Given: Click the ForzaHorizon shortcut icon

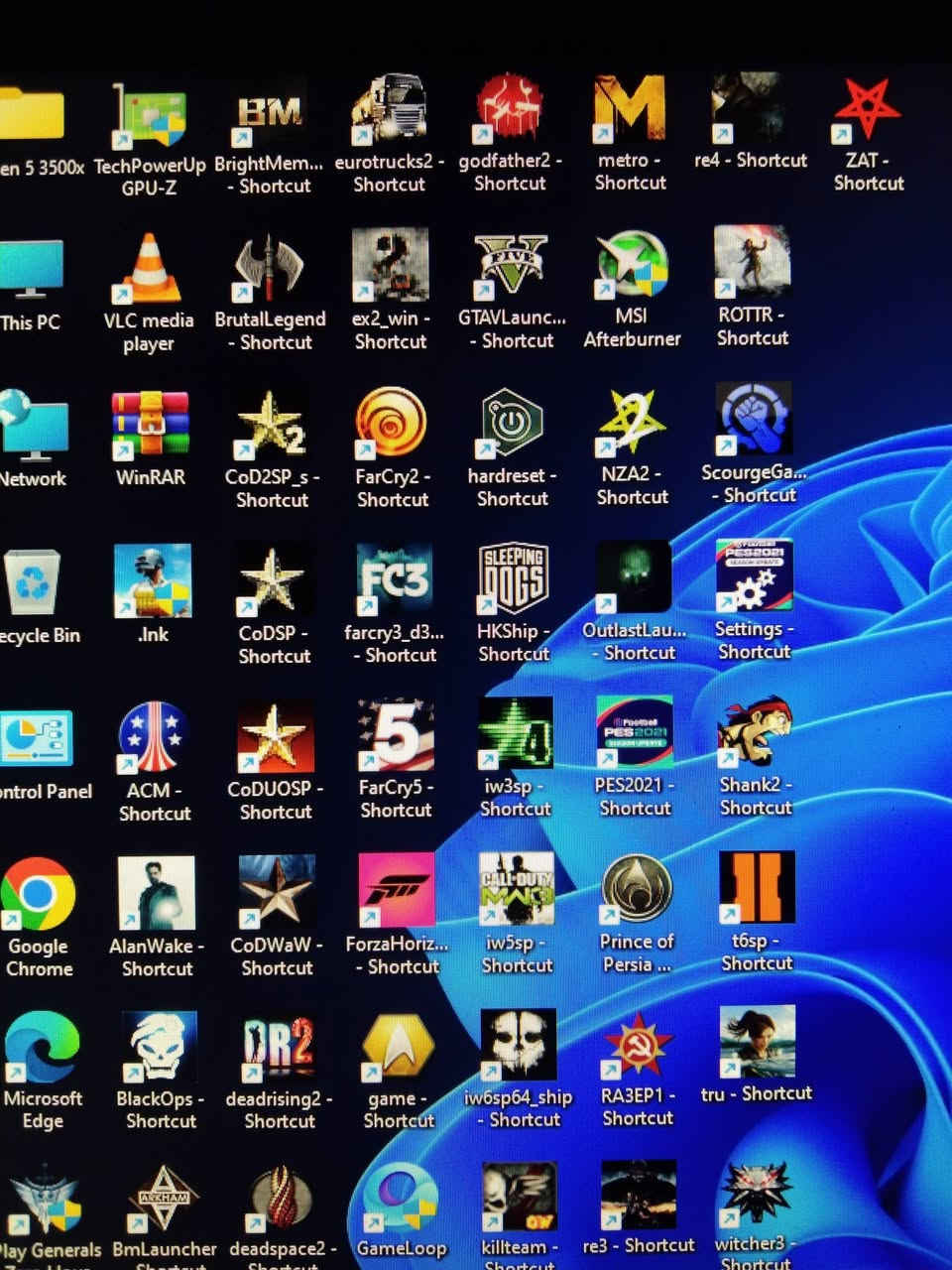Looking at the screenshot, I should (397, 891).
